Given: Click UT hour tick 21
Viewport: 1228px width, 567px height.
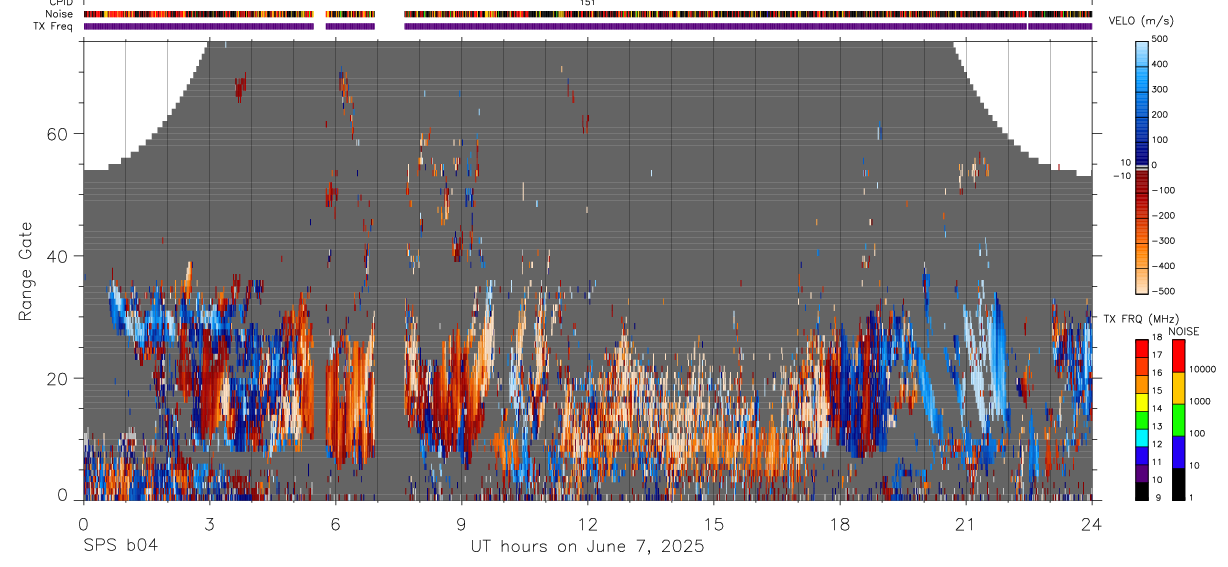Looking at the screenshot, I should (x=966, y=523).
